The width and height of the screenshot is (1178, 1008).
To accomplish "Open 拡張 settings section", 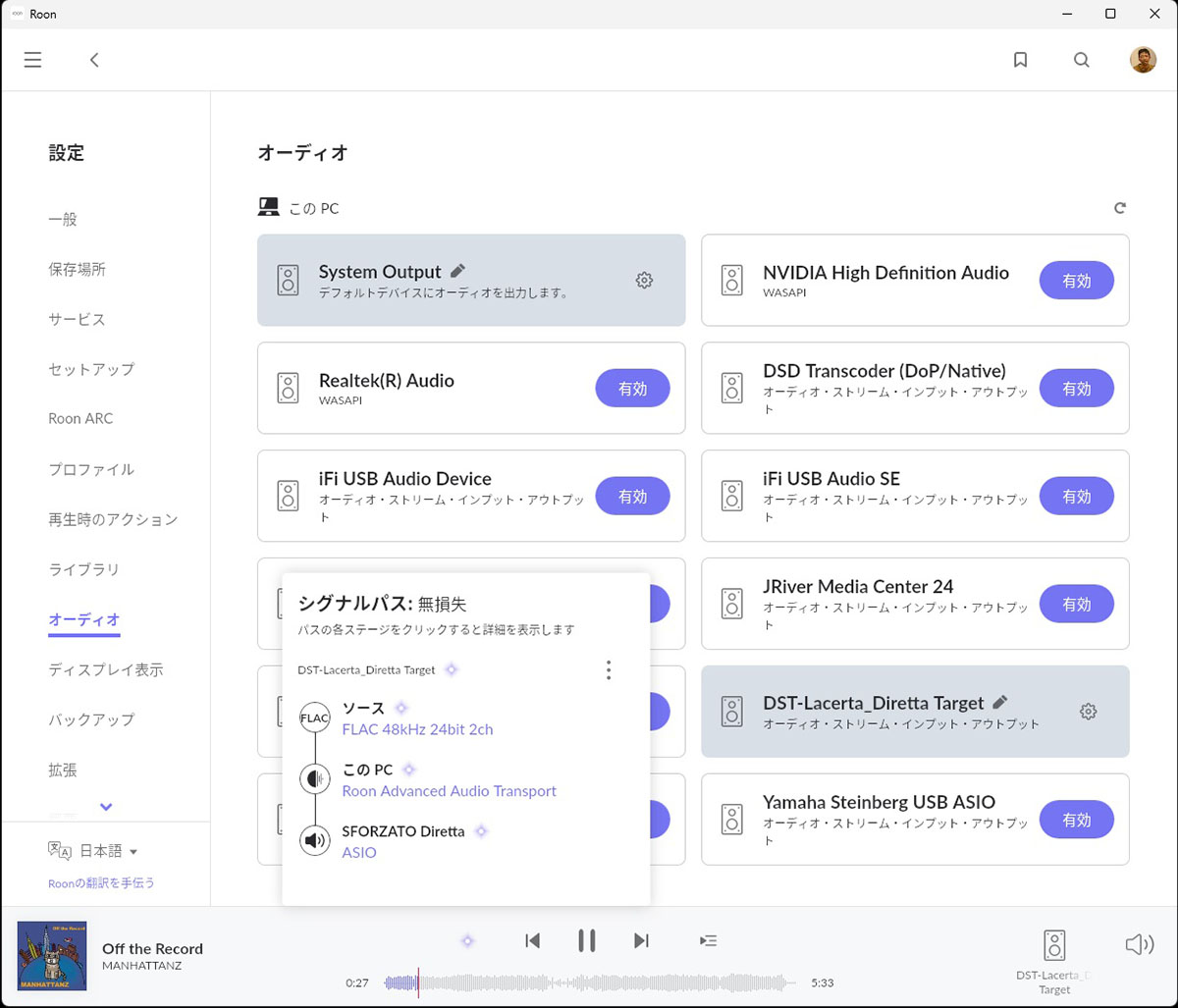I will tap(63, 769).
